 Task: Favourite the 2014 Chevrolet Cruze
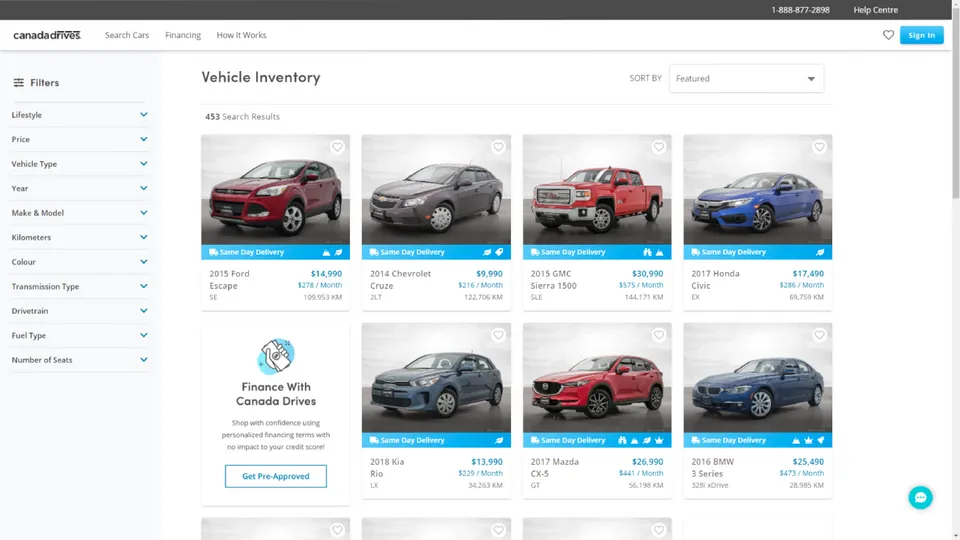498,147
